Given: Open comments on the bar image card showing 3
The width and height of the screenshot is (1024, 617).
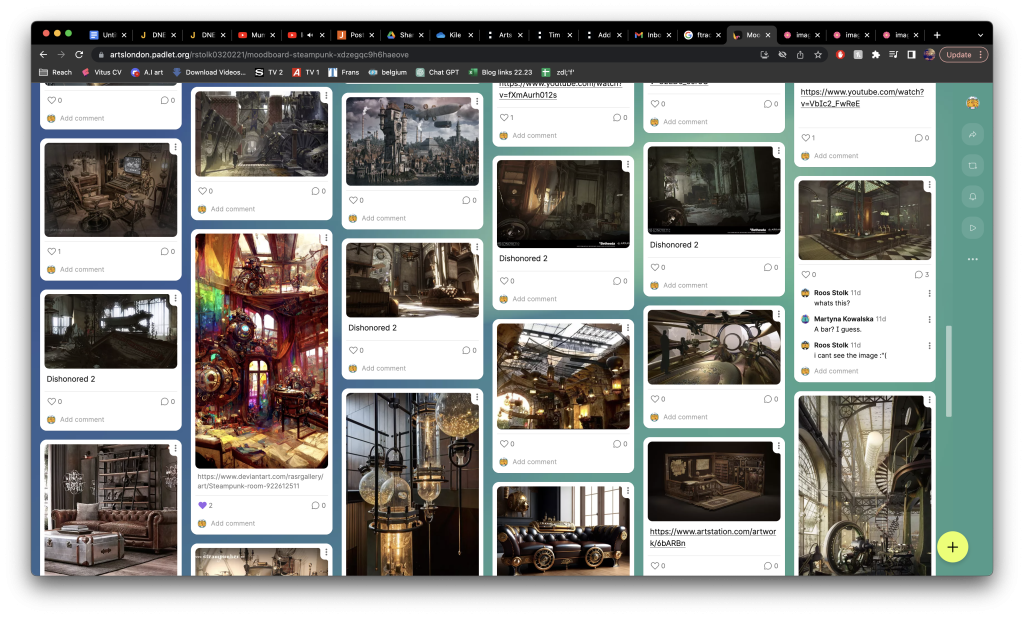Looking at the screenshot, I should click(921, 274).
